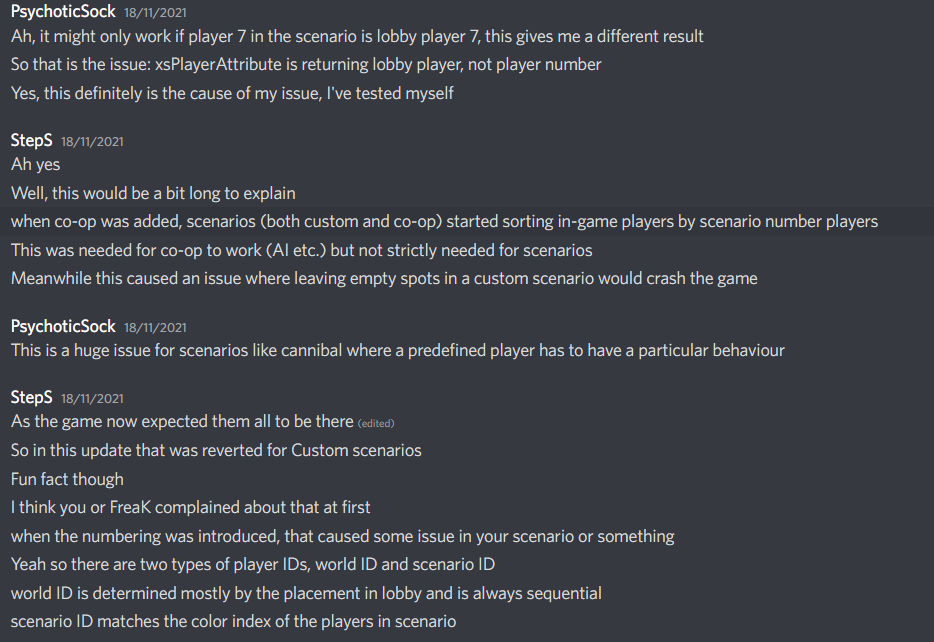Click message about two types of player IDs
The image size is (934, 642).
point(253,565)
